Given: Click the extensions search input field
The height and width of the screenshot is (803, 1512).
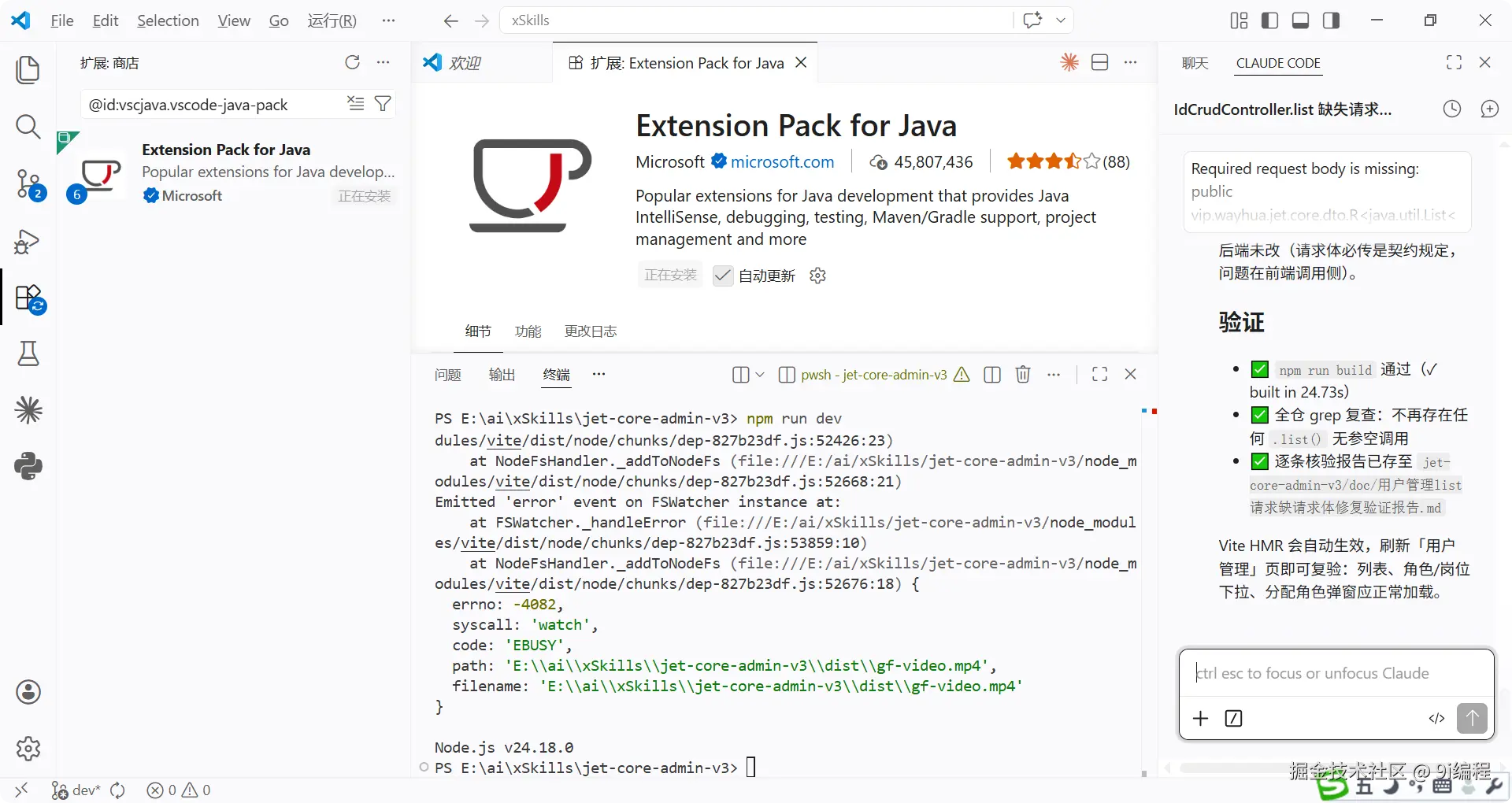Looking at the screenshot, I should coord(214,104).
